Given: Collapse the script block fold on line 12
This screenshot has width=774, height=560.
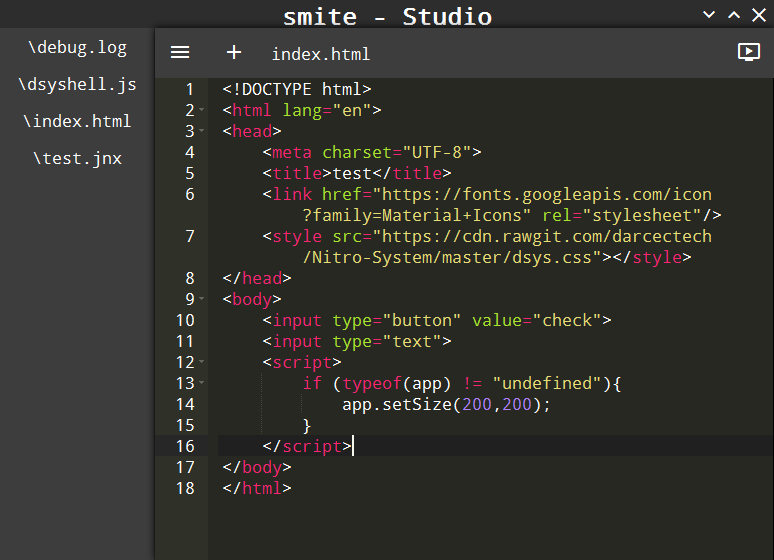Looking at the screenshot, I should (201, 362).
